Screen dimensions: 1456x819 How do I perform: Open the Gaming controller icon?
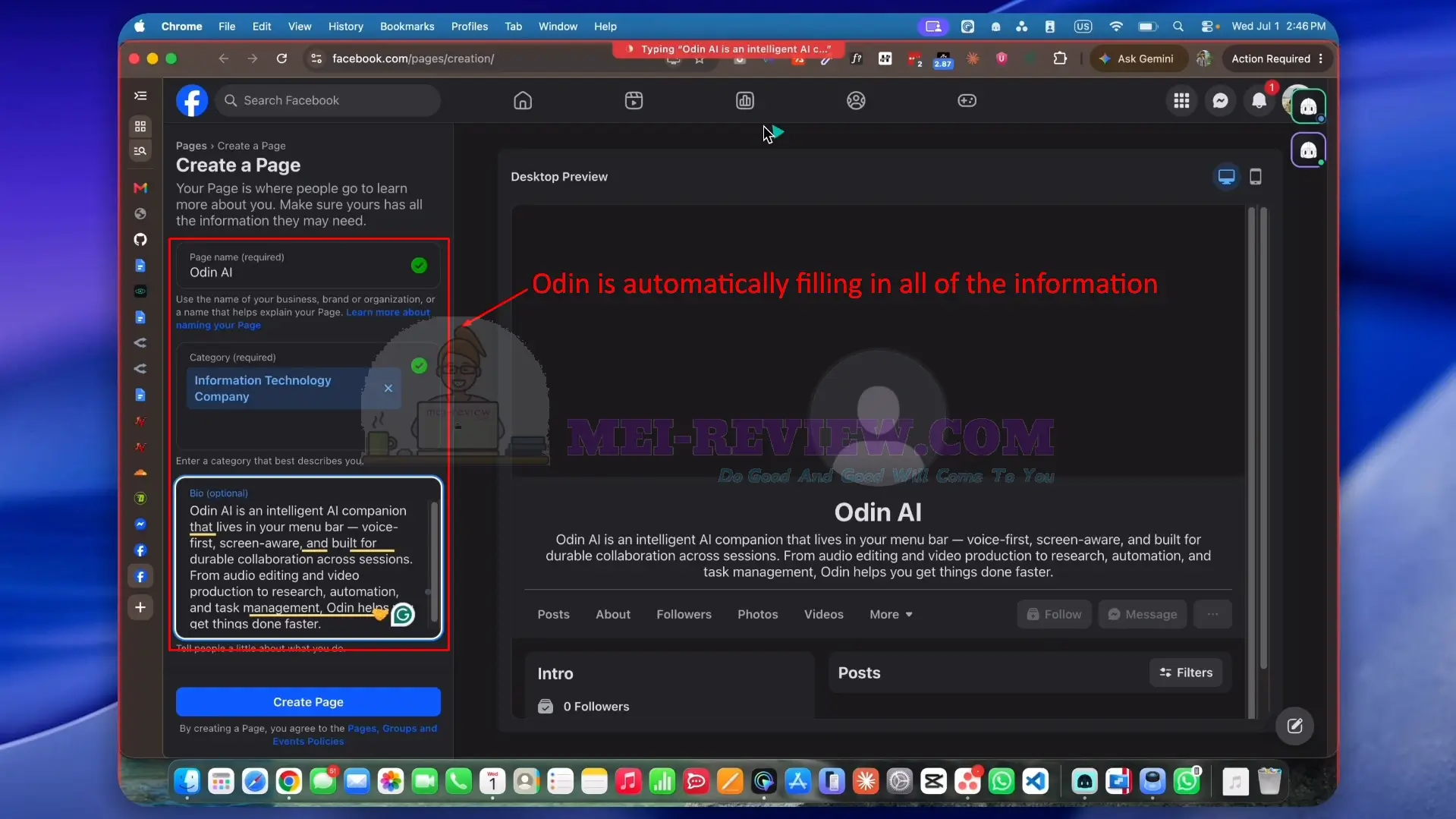click(967, 100)
